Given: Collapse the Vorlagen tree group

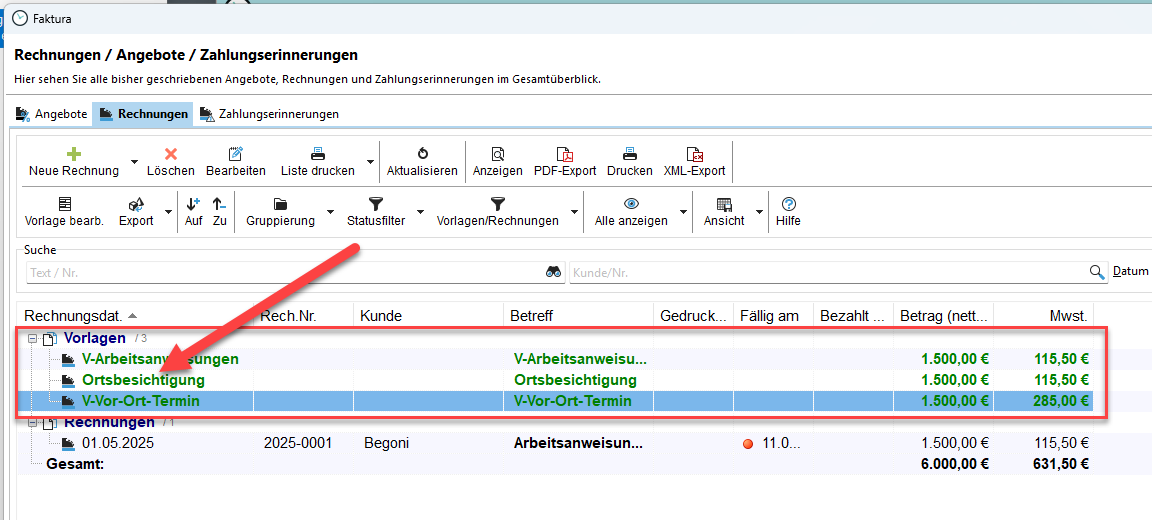Looking at the screenshot, I should (x=33, y=339).
